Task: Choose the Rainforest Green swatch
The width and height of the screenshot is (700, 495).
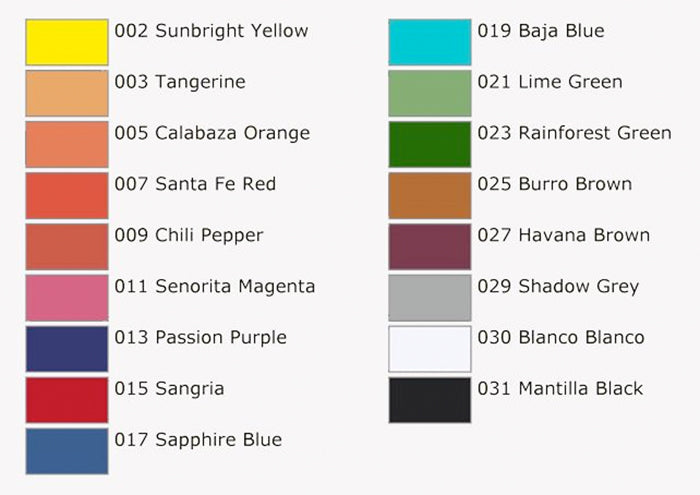Action: click(430, 145)
